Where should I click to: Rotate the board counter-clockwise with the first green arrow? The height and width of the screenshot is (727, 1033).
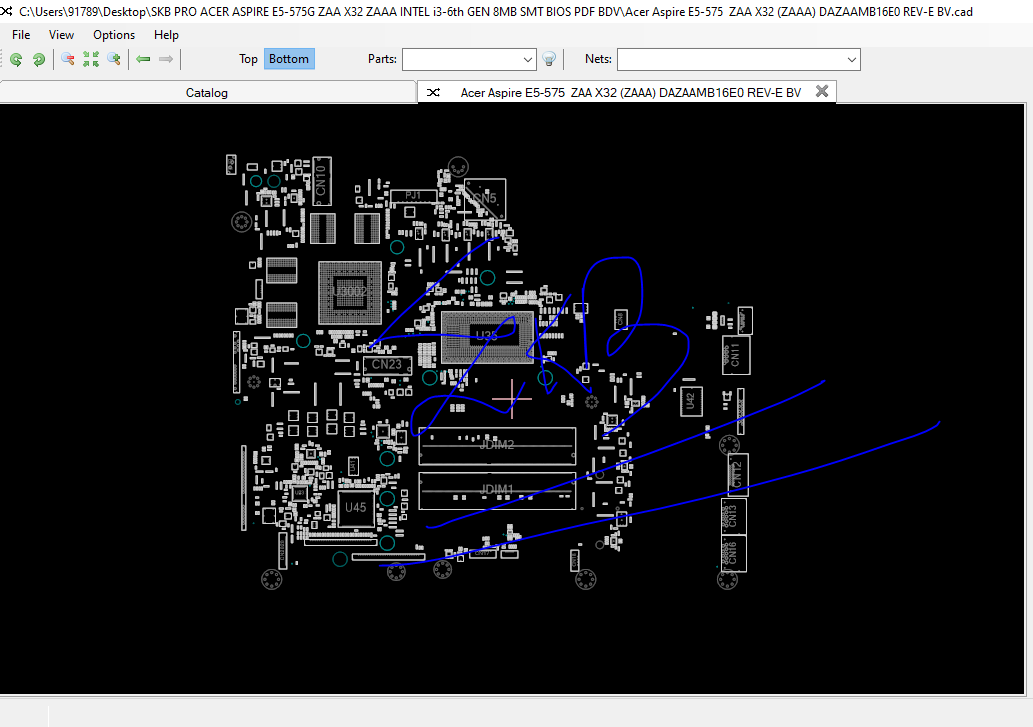[x=16, y=59]
